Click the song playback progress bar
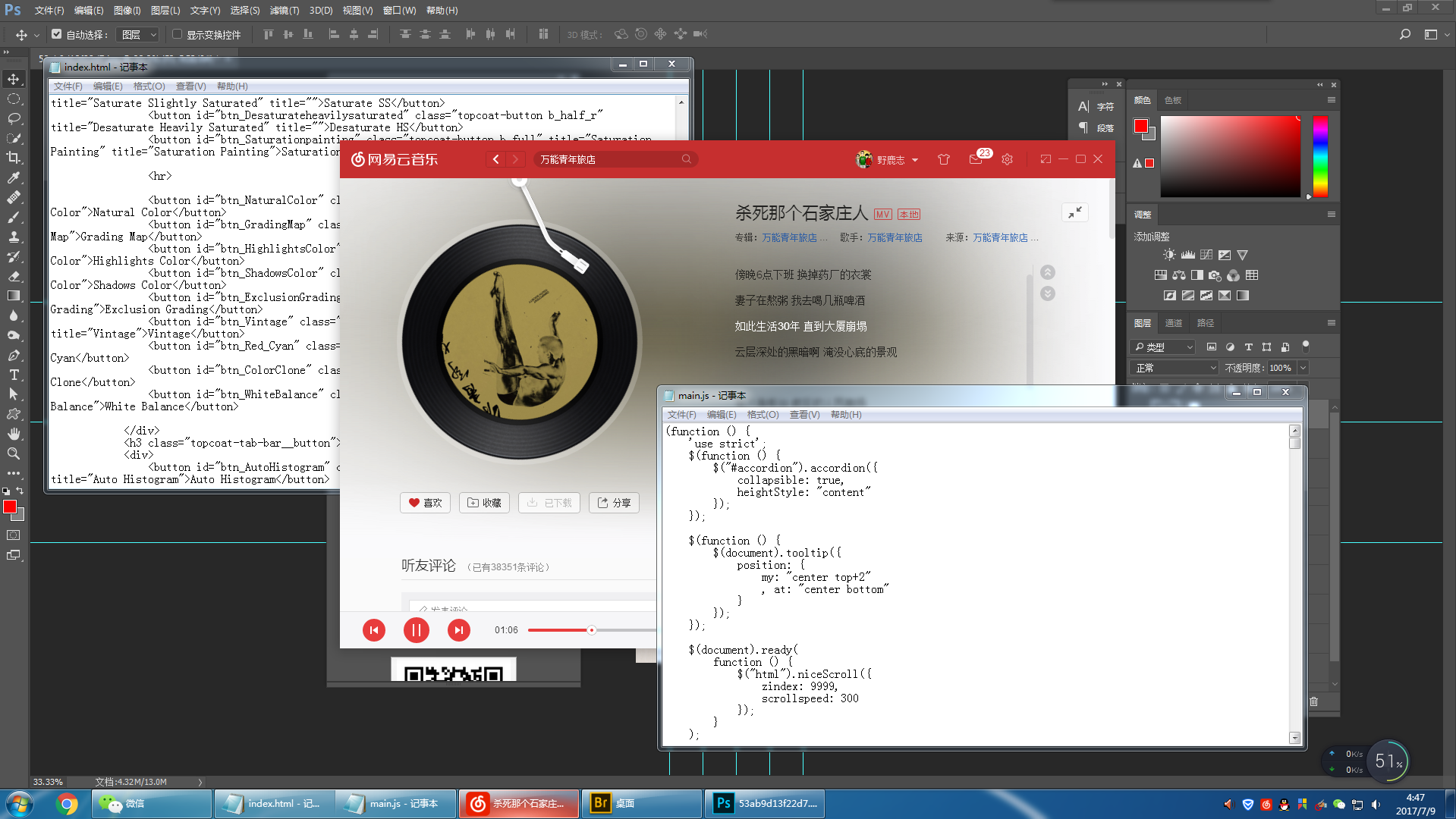The height and width of the screenshot is (819, 1456). (x=592, y=630)
